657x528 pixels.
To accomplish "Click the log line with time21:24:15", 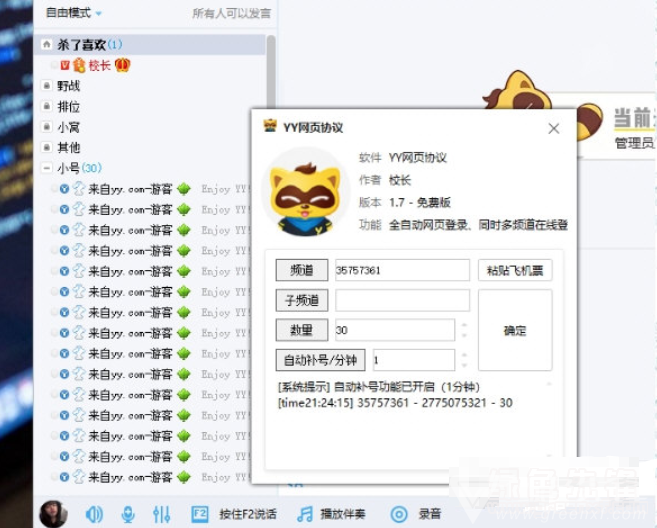I will coord(395,403).
